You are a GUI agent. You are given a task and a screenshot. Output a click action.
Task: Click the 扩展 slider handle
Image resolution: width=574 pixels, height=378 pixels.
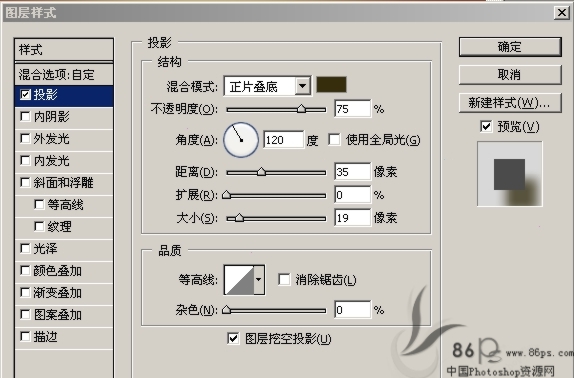pos(227,195)
